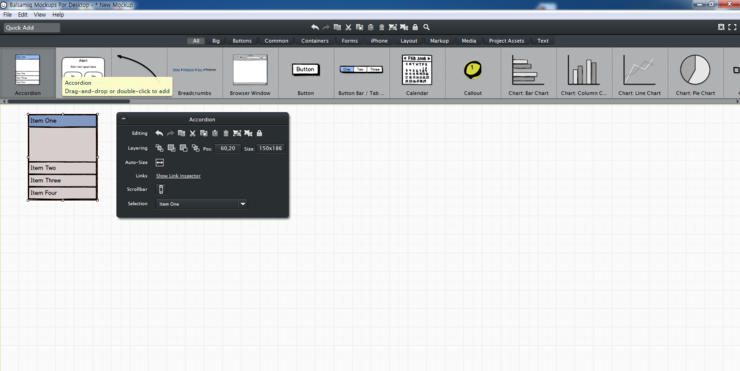Open the Selection dropdown arrow

[243, 204]
